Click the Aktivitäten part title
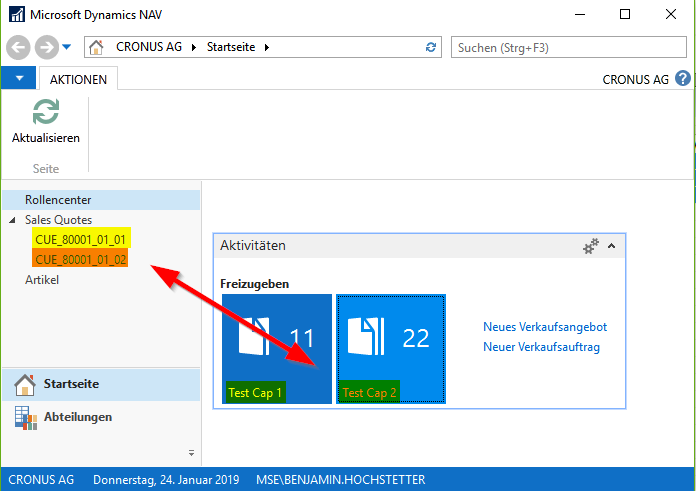Image resolution: width=696 pixels, height=491 pixels. click(x=253, y=246)
